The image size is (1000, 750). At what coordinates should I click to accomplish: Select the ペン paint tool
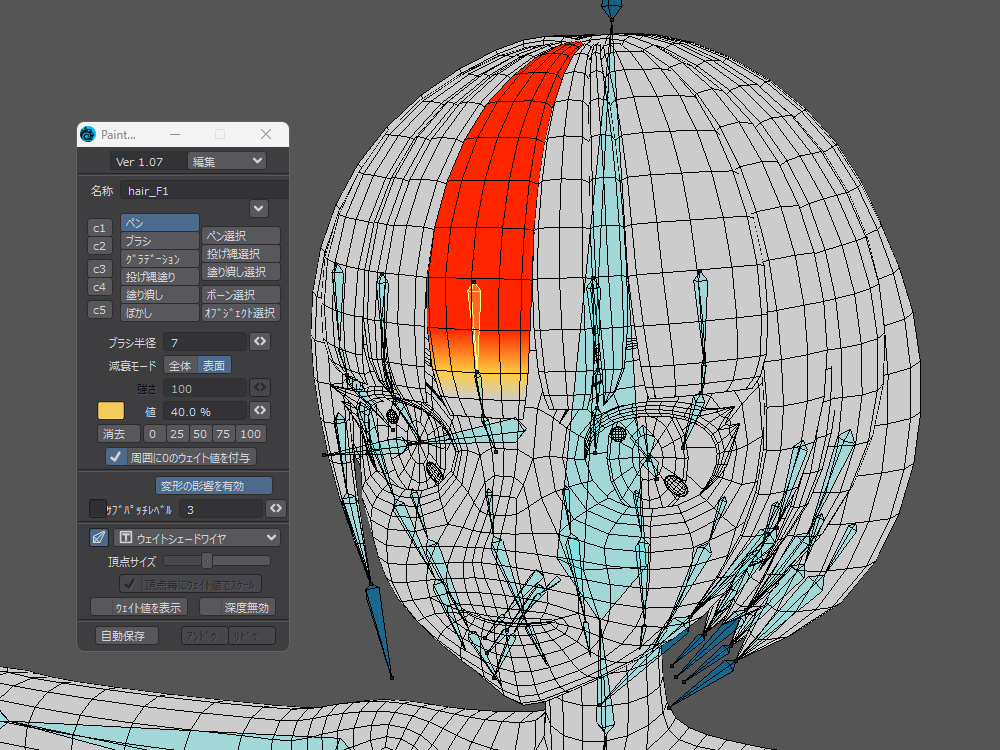tap(159, 222)
